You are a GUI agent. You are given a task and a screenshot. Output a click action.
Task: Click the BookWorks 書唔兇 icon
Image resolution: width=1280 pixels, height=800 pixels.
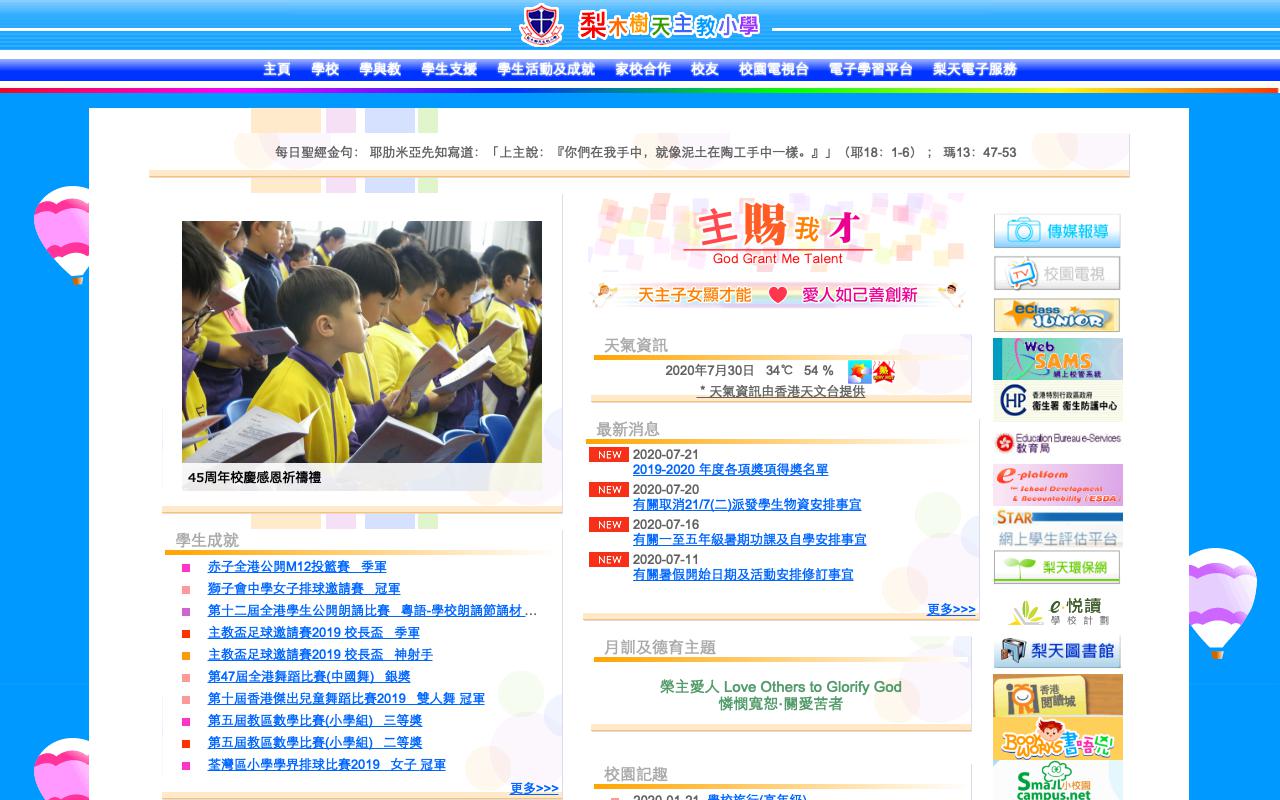1057,740
